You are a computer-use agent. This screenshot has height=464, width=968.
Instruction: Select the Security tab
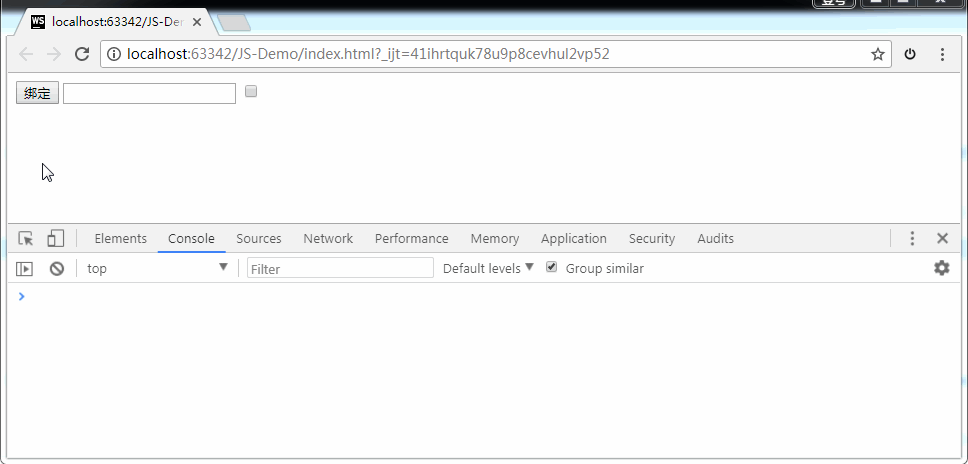click(x=651, y=238)
